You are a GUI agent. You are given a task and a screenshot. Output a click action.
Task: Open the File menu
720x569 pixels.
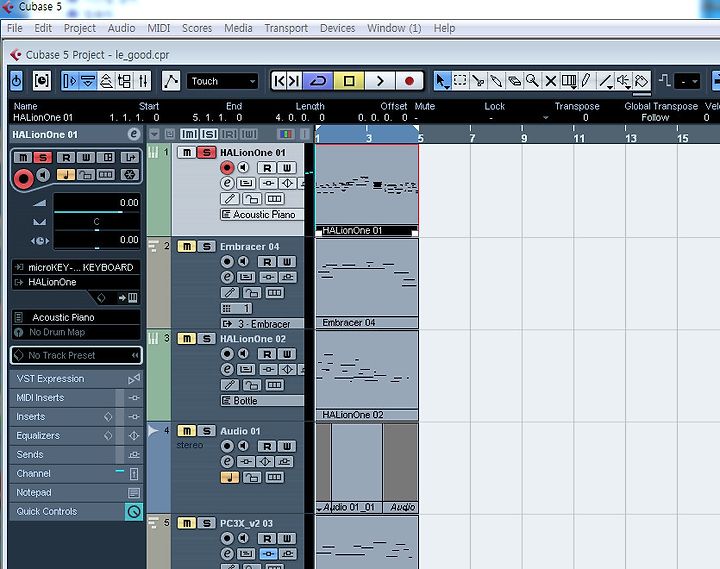(x=15, y=28)
